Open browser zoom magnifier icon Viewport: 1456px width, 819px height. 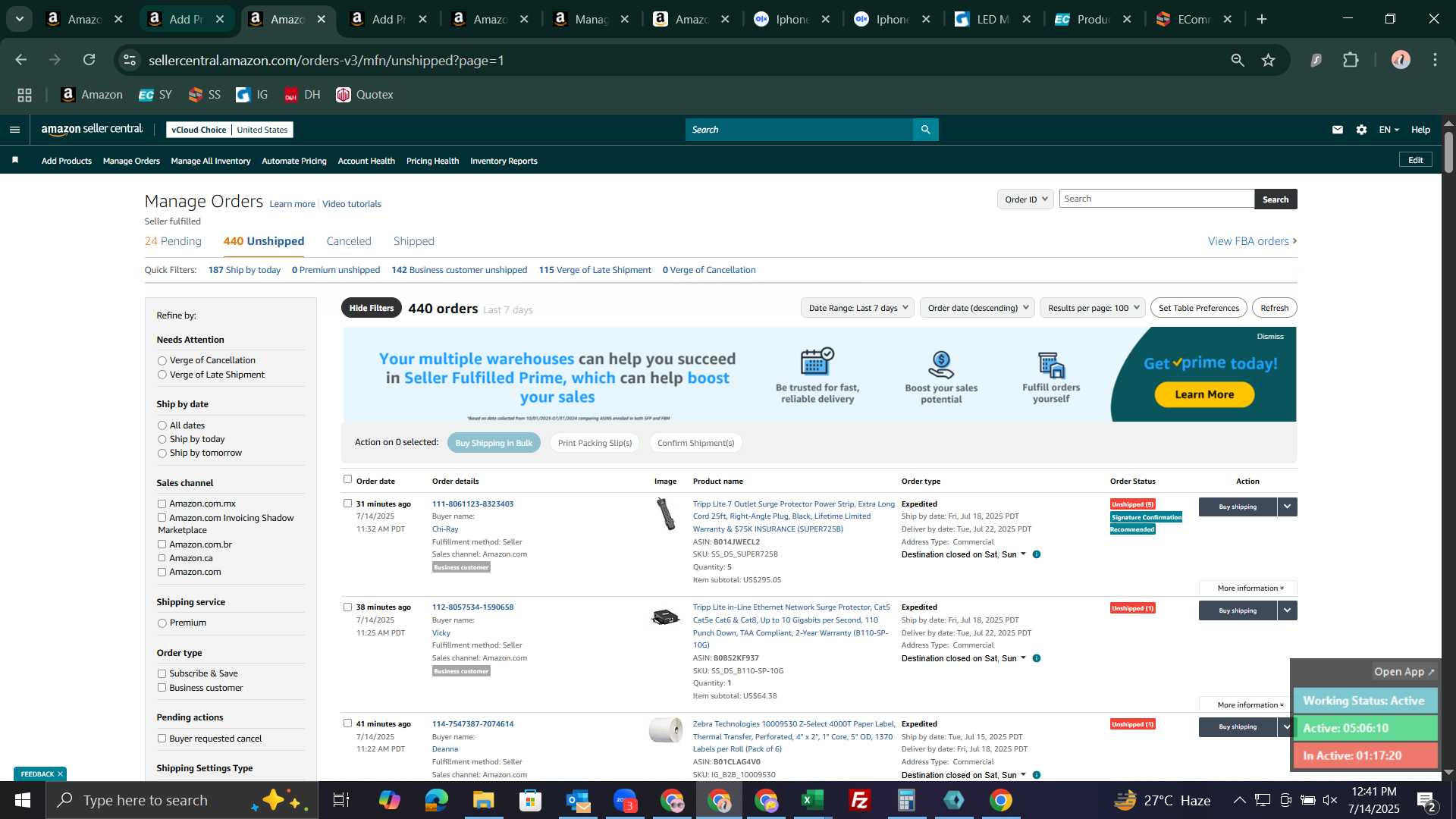(1238, 60)
